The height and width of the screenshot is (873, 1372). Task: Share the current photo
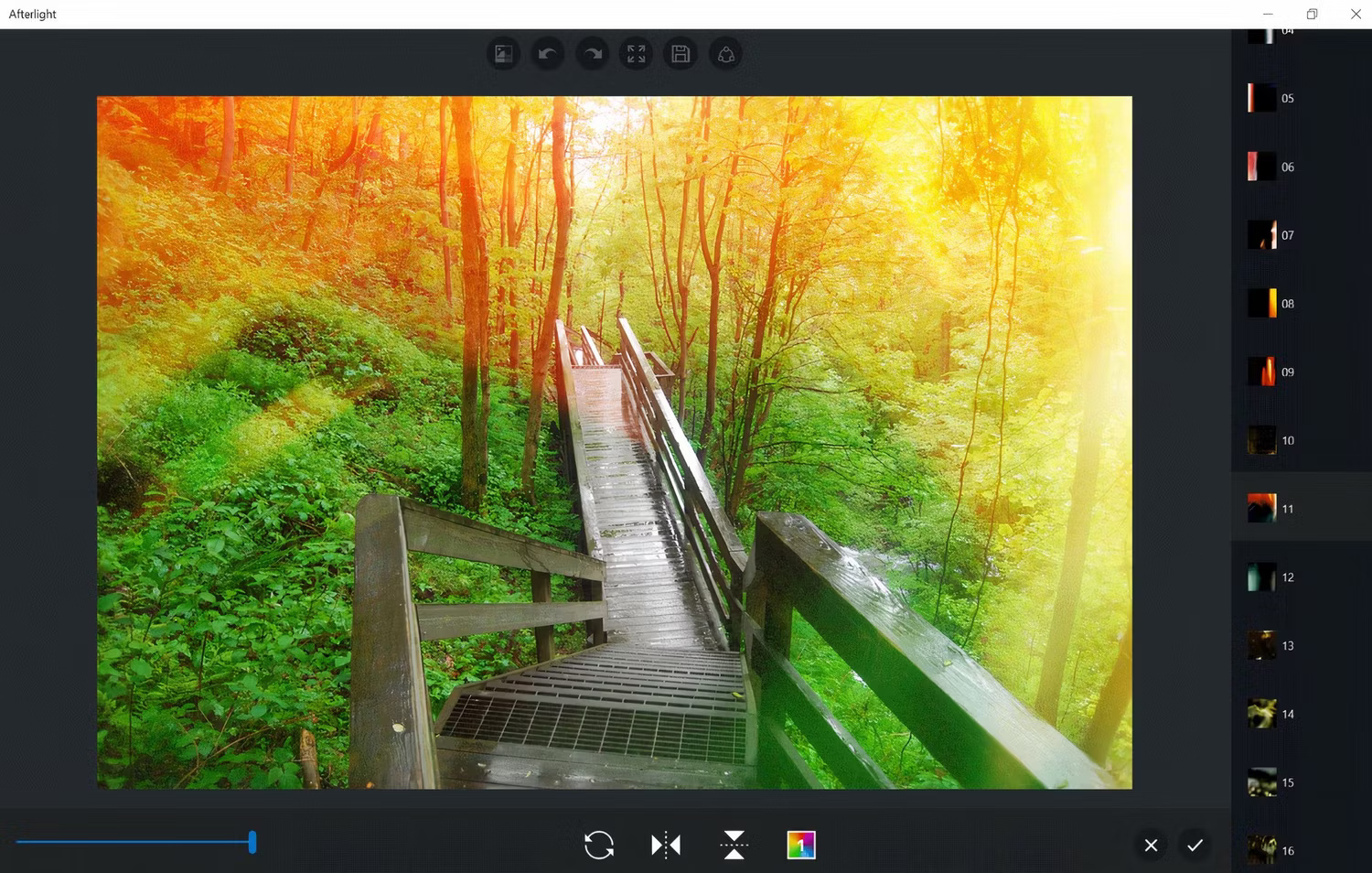coord(724,53)
